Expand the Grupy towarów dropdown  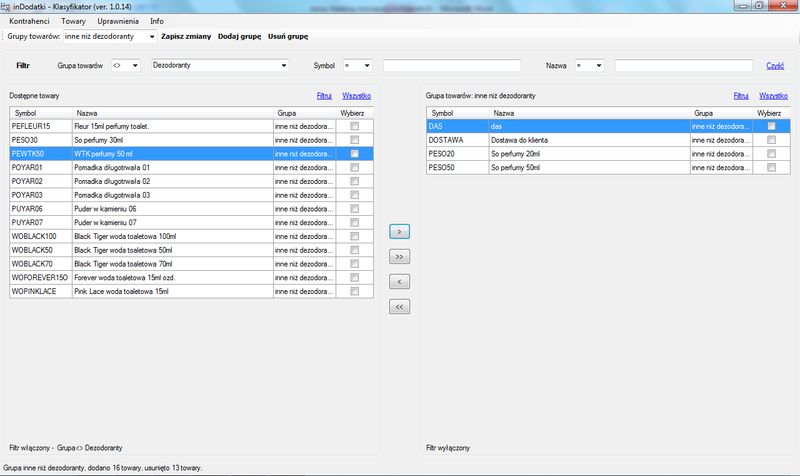(x=152, y=37)
